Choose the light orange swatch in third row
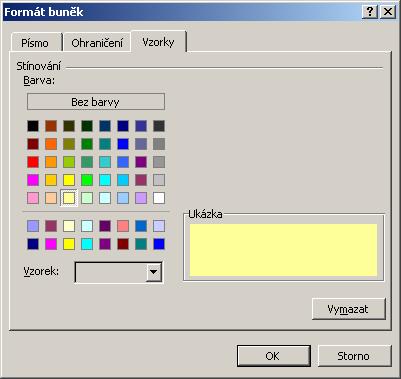 51,162
